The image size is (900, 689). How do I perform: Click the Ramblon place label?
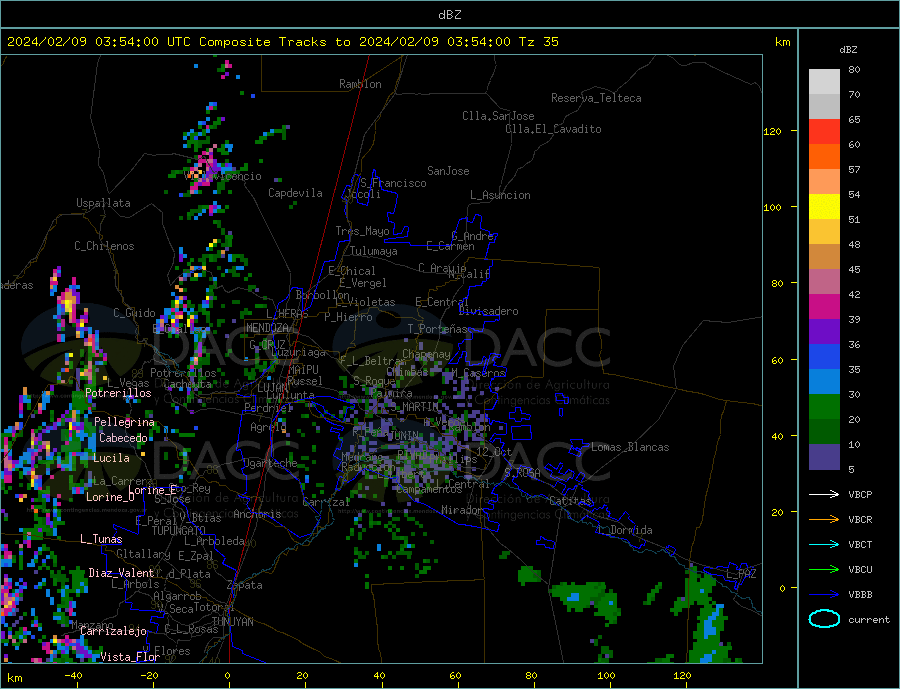[x=360, y=84]
